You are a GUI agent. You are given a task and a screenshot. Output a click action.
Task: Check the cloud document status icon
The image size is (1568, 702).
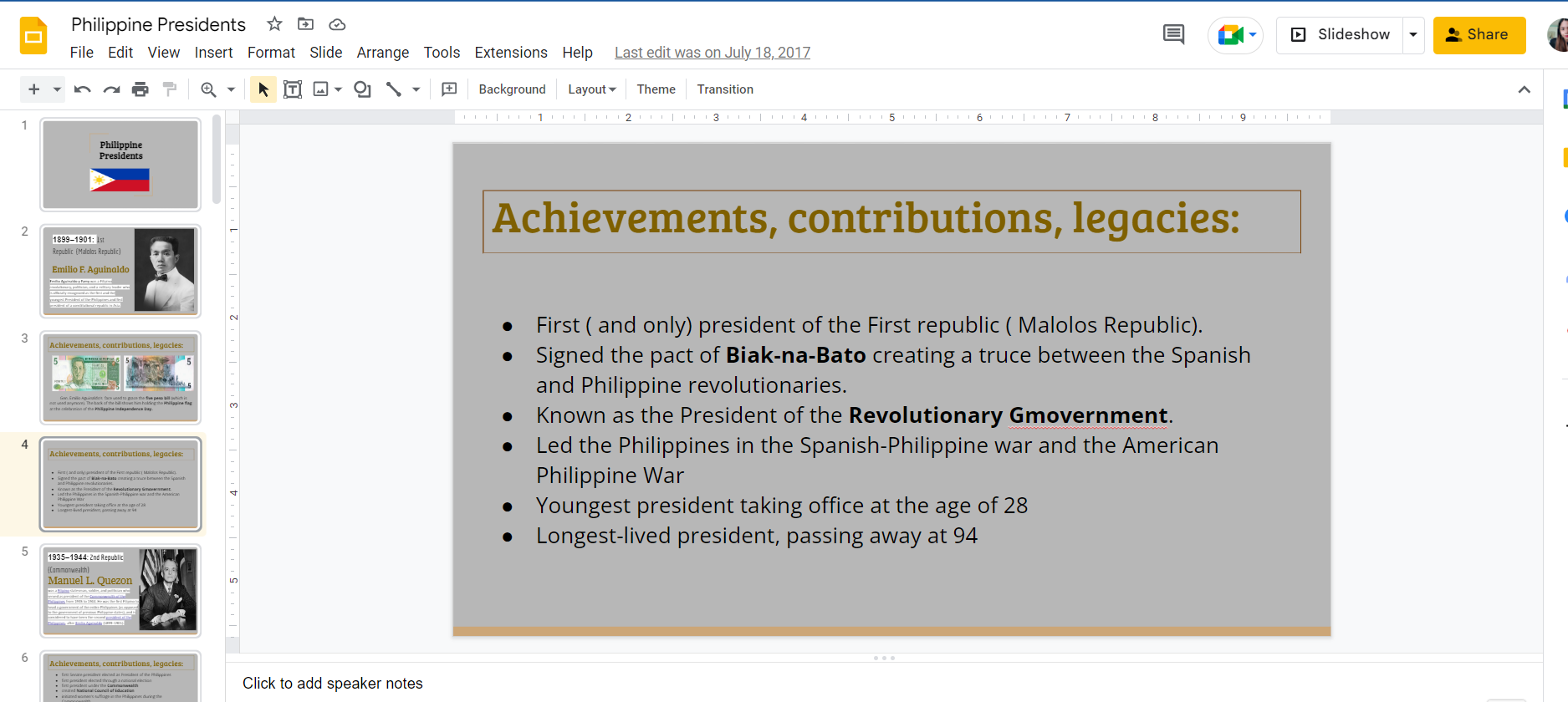click(x=337, y=24)
